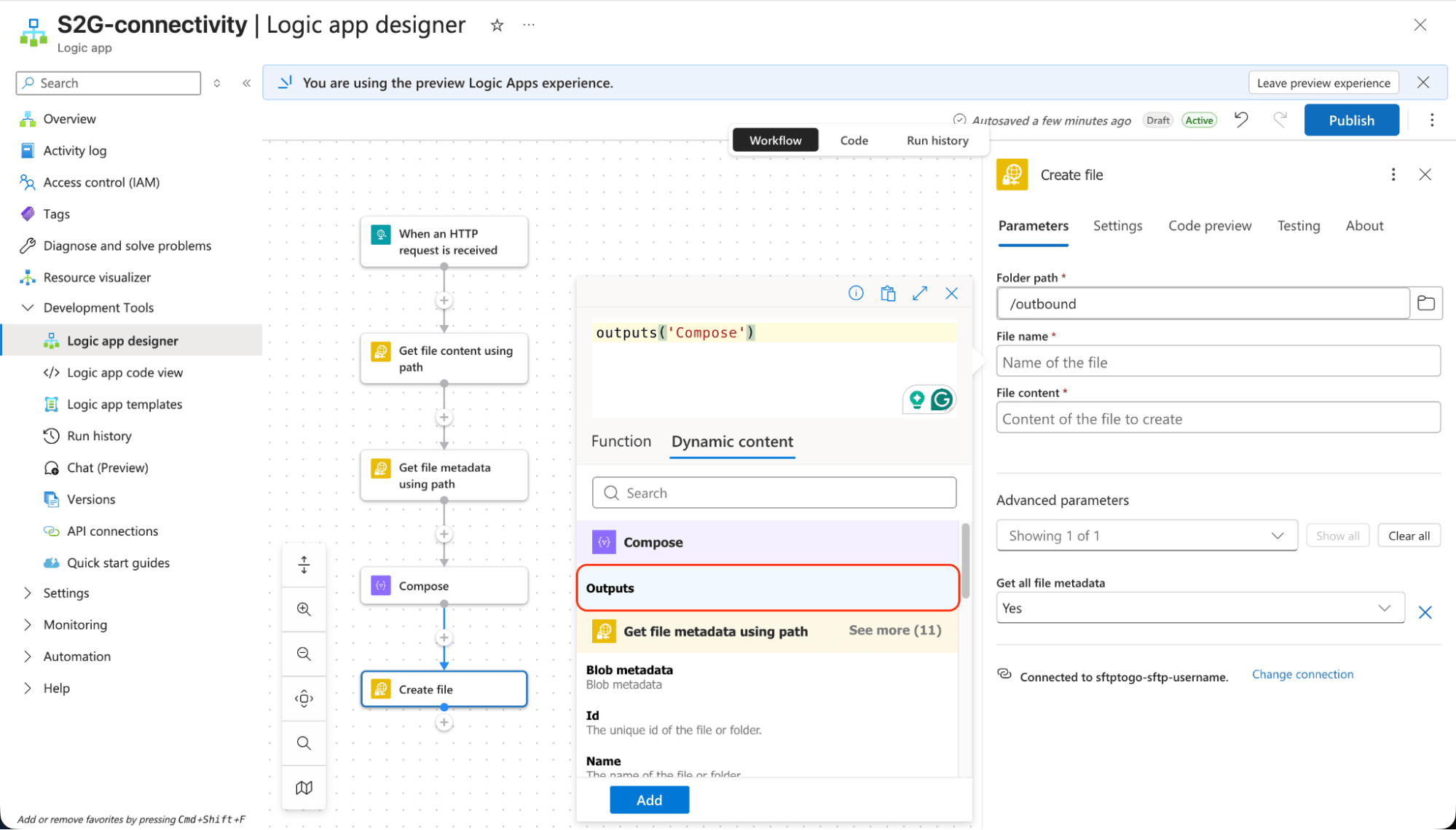Open the more options menu beside Publish
The width and height of the screenshot is (1456, 830).
click(1432, 120)
